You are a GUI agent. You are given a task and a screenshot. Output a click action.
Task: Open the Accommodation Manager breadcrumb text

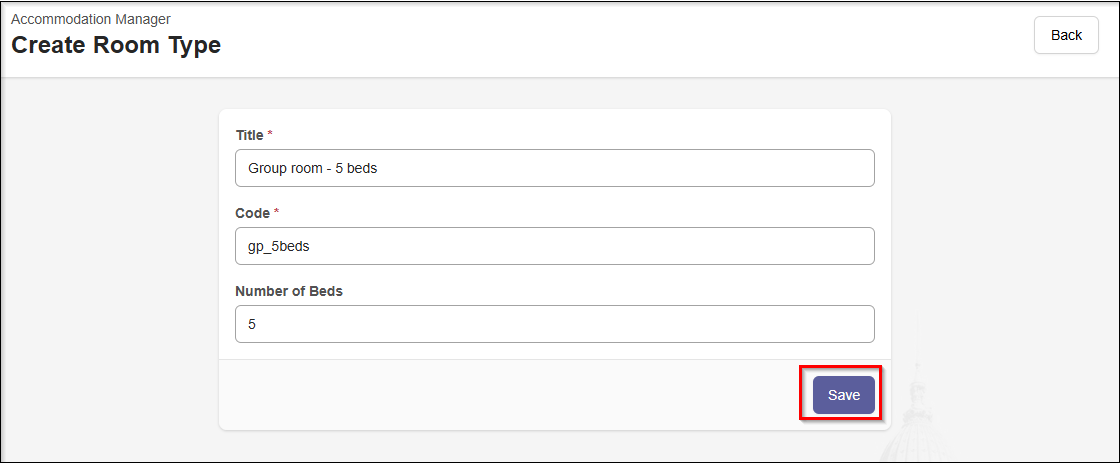tap(91, 19)
